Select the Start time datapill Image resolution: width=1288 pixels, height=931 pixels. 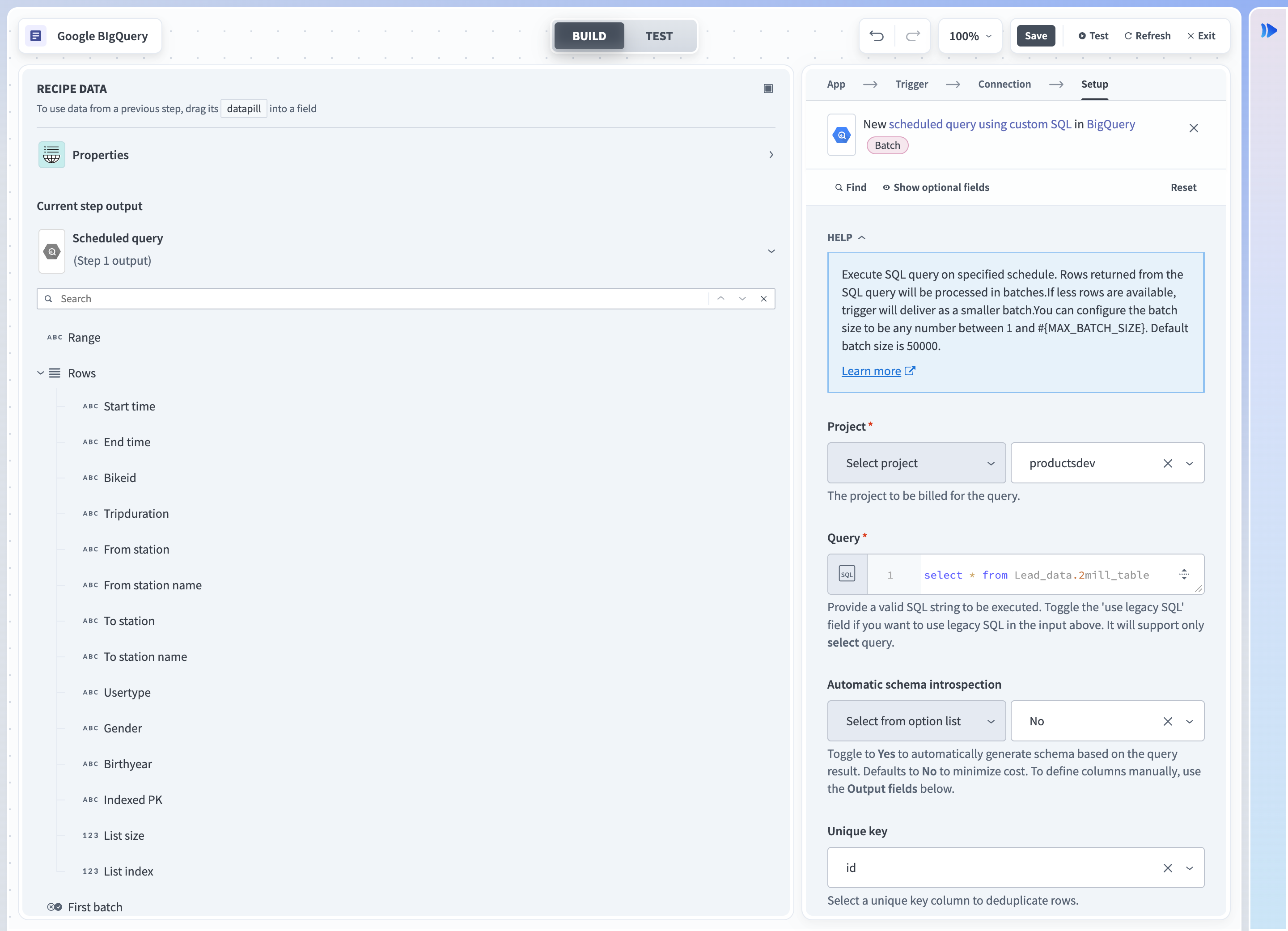[129, 406]
